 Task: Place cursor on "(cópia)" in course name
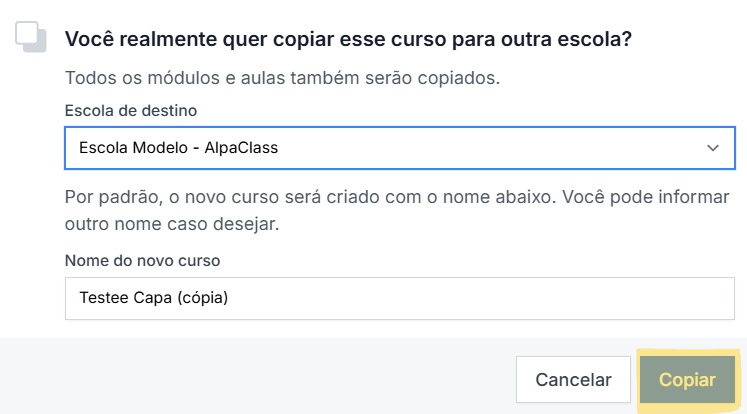pyautogui.click(x=199, y=298)
